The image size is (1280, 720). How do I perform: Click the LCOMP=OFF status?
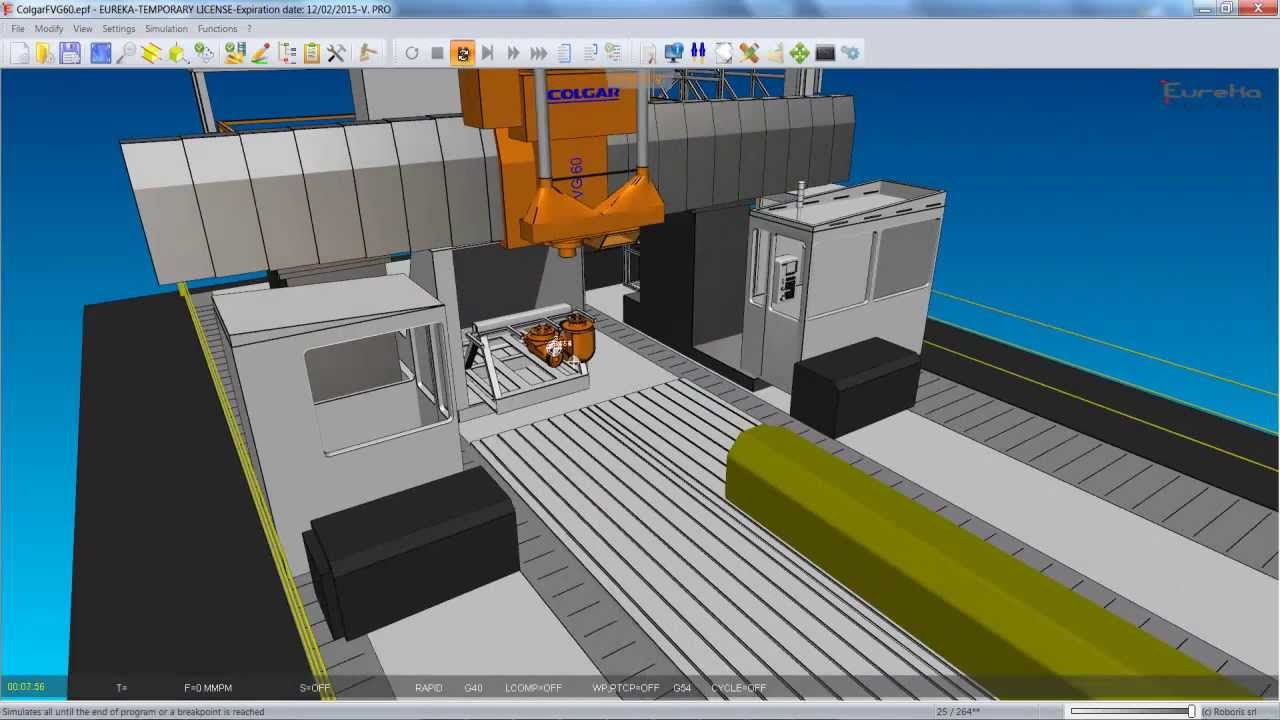(533, 688)
